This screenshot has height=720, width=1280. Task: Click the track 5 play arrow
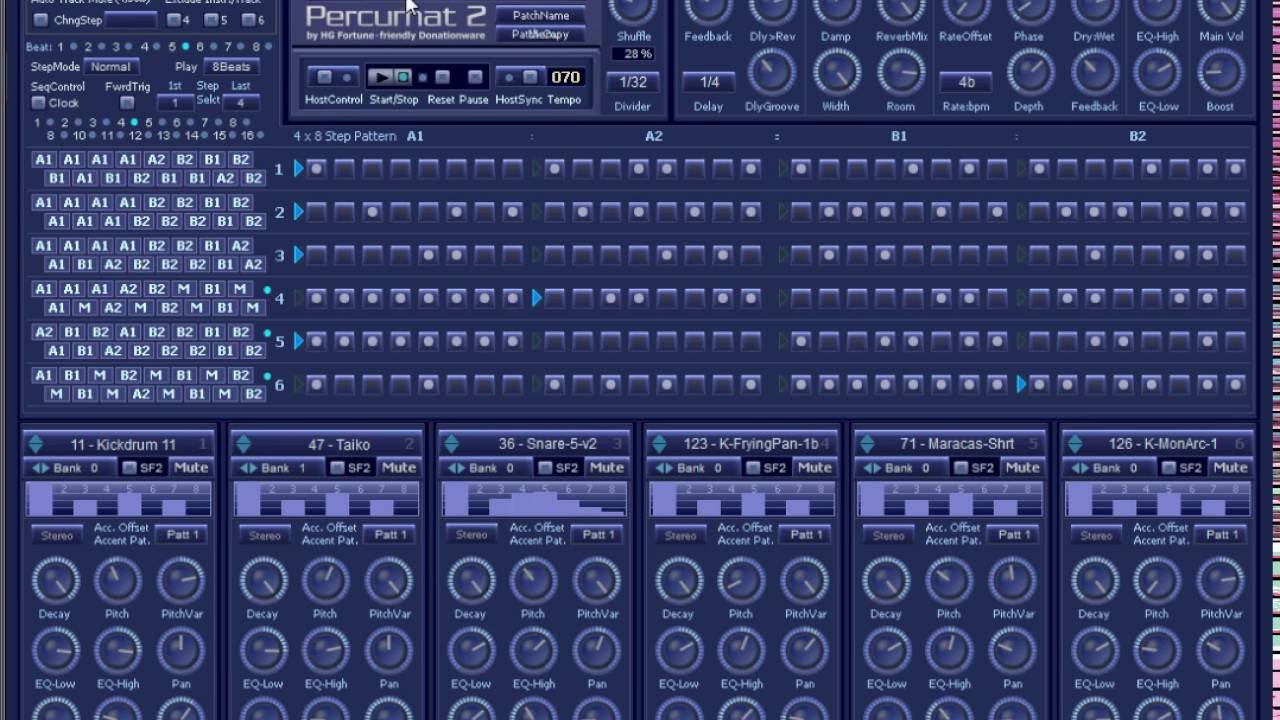tap(298, 341)
